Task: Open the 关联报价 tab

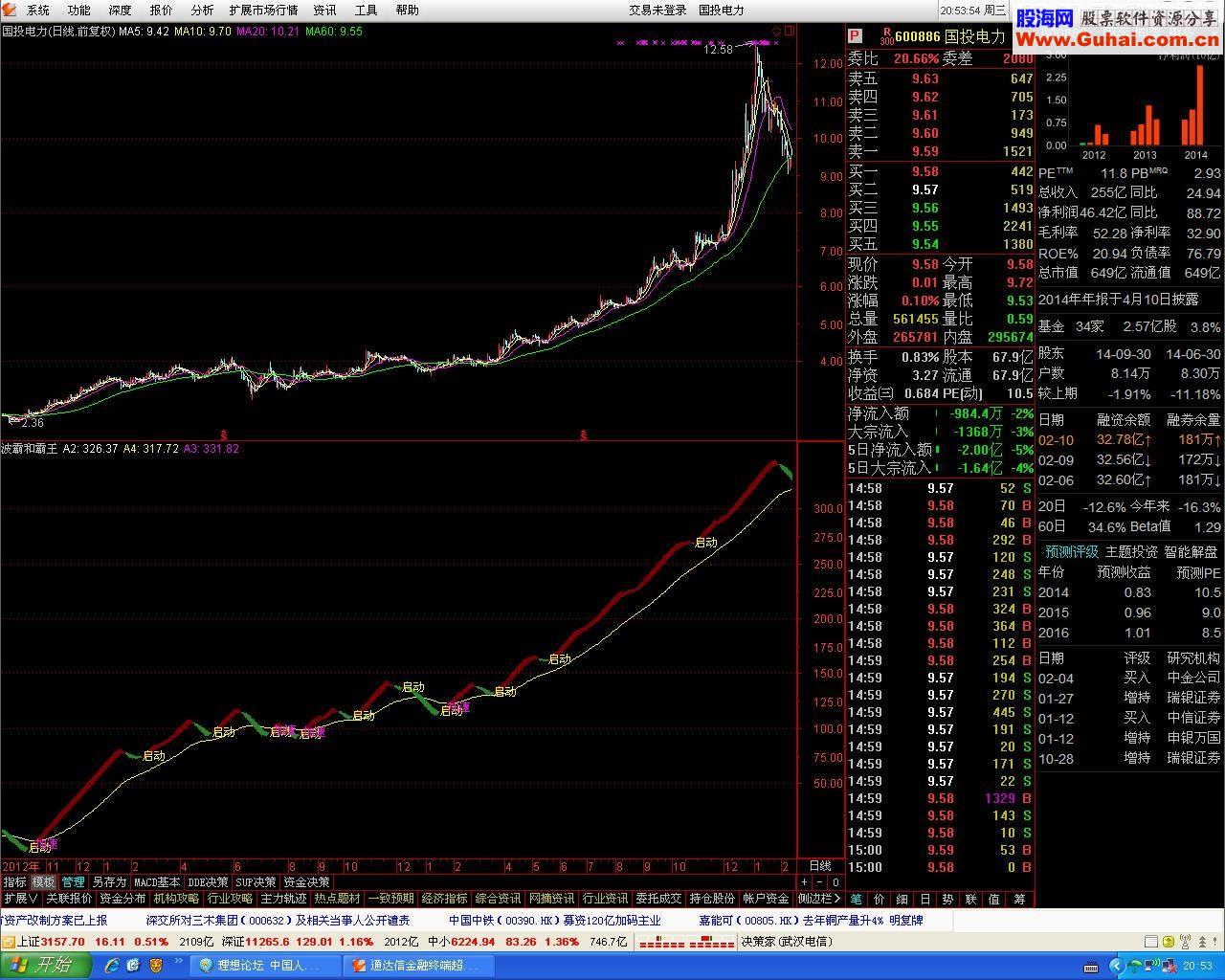Action: click(69, 899)
